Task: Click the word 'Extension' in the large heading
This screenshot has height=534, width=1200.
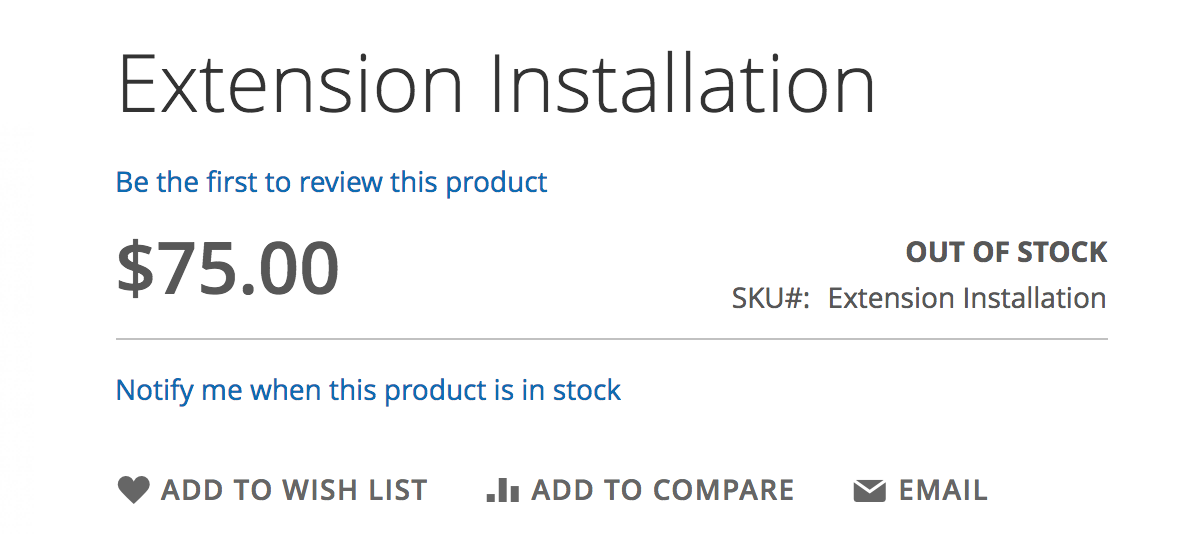Action: point(290,85)
